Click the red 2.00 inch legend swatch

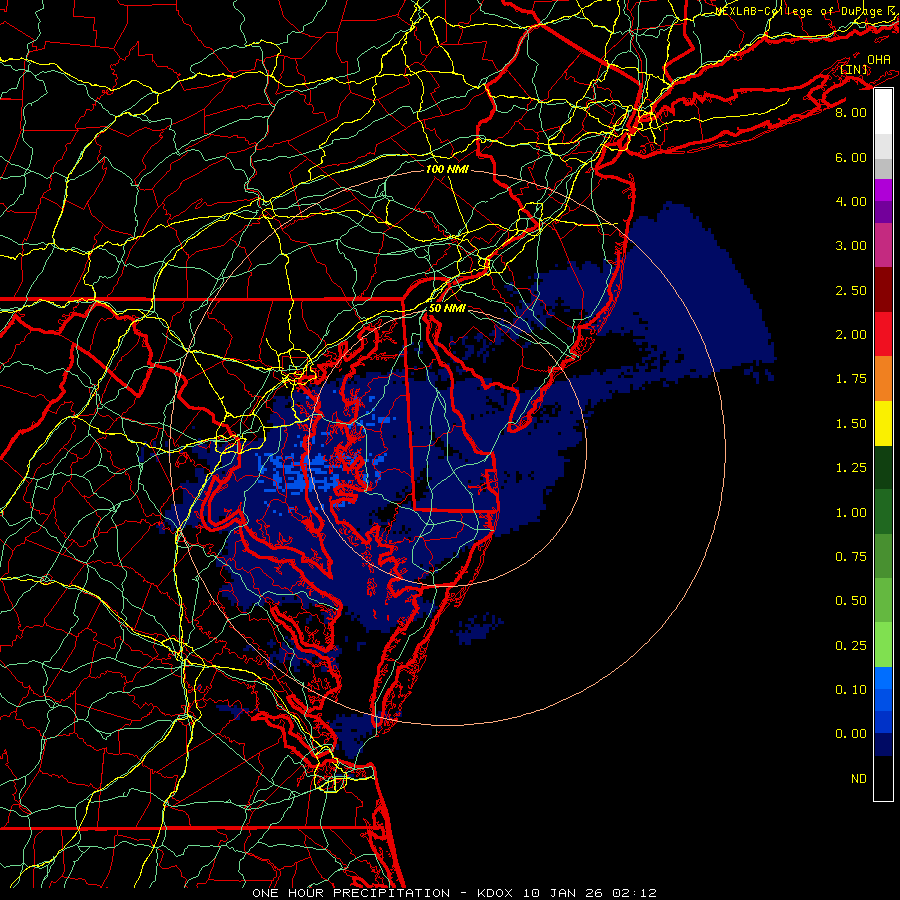click(x=883, y=335)
